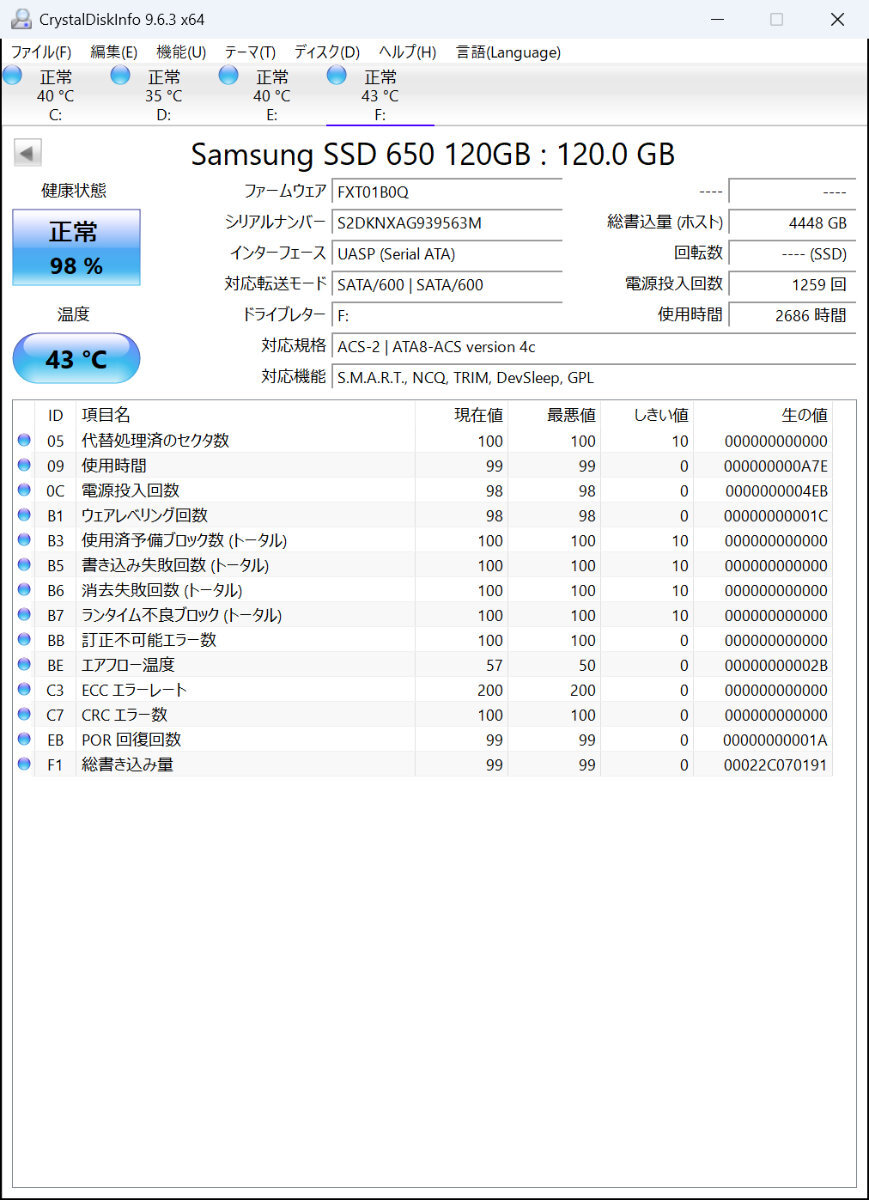
Task: Click the blue health indicator dot for BB 訂正不可能エラー数
Action: click(x=23, y=640)
